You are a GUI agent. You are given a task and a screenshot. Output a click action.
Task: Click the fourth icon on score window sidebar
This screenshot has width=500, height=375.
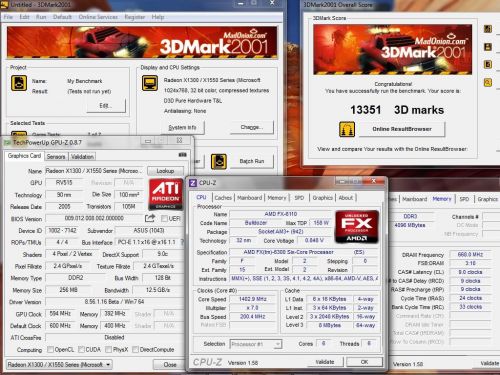point(488,82)
